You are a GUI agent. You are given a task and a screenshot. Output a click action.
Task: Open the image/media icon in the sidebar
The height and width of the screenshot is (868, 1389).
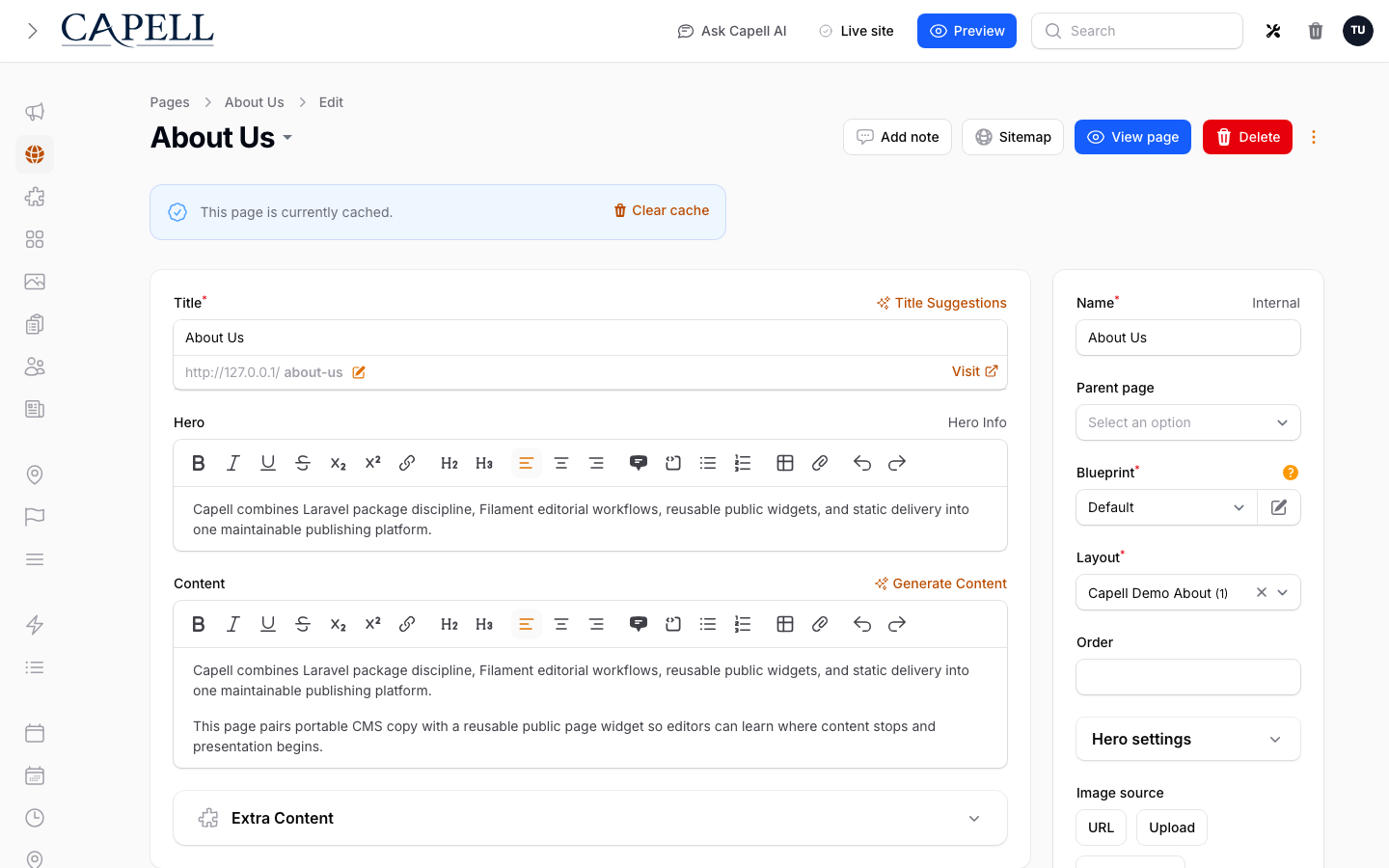click(35, 282)
